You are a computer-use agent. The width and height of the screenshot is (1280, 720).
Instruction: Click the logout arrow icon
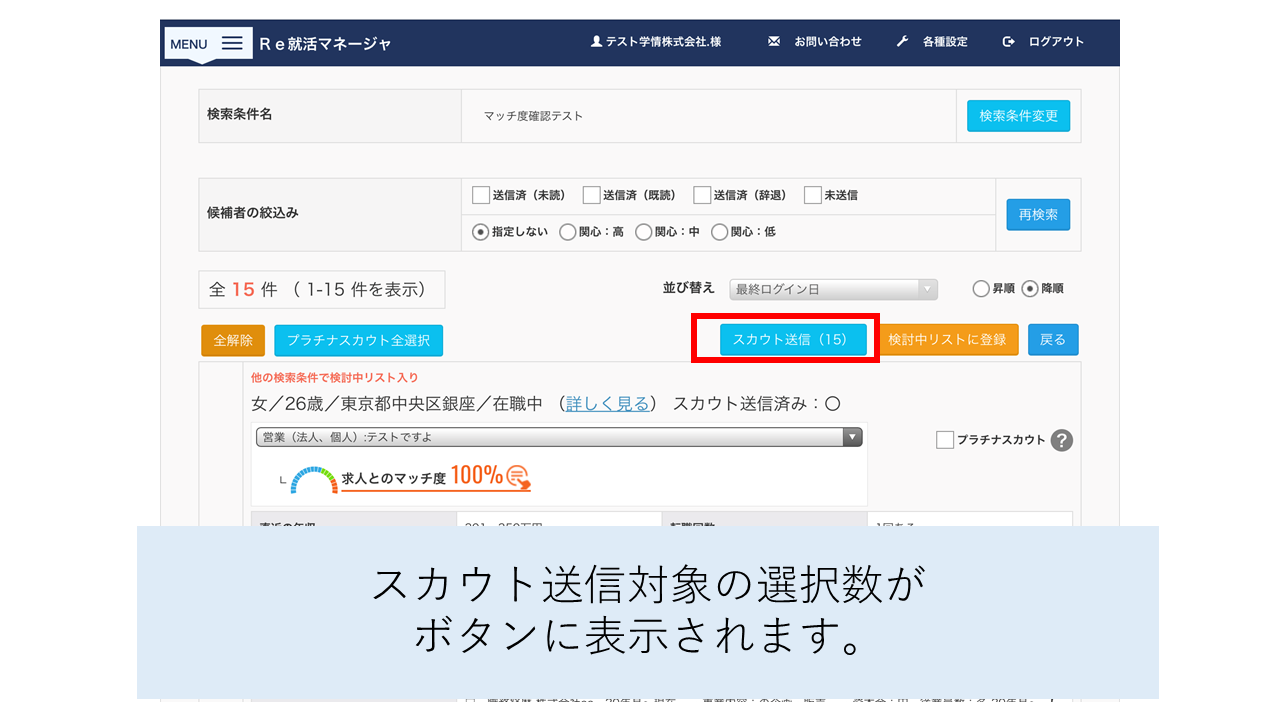point(1008,42)
